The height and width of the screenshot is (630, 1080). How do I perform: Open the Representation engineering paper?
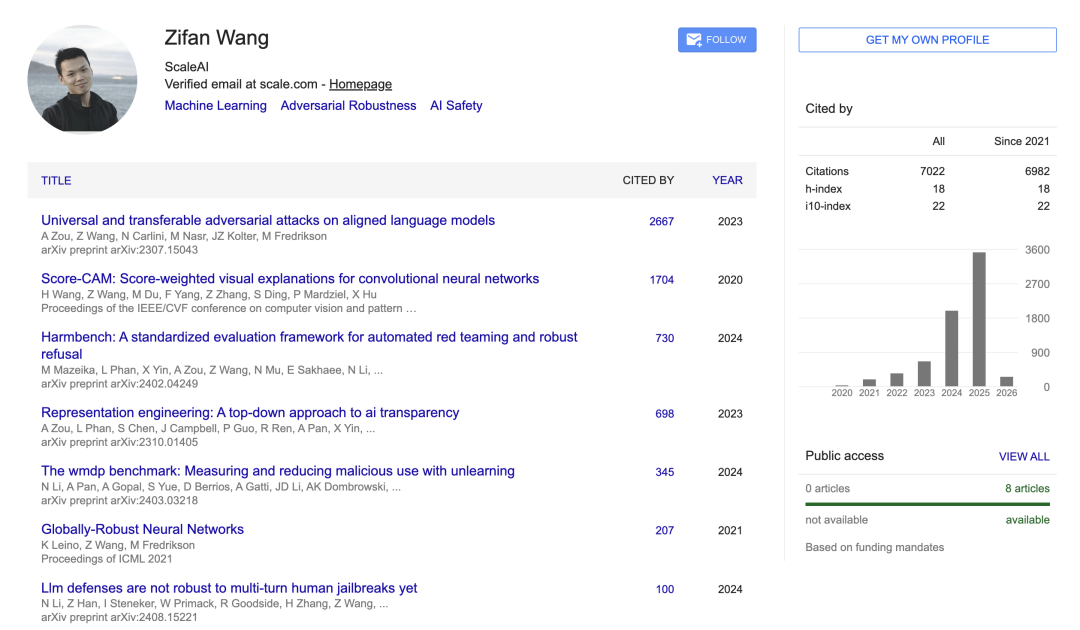click(250, 413)
